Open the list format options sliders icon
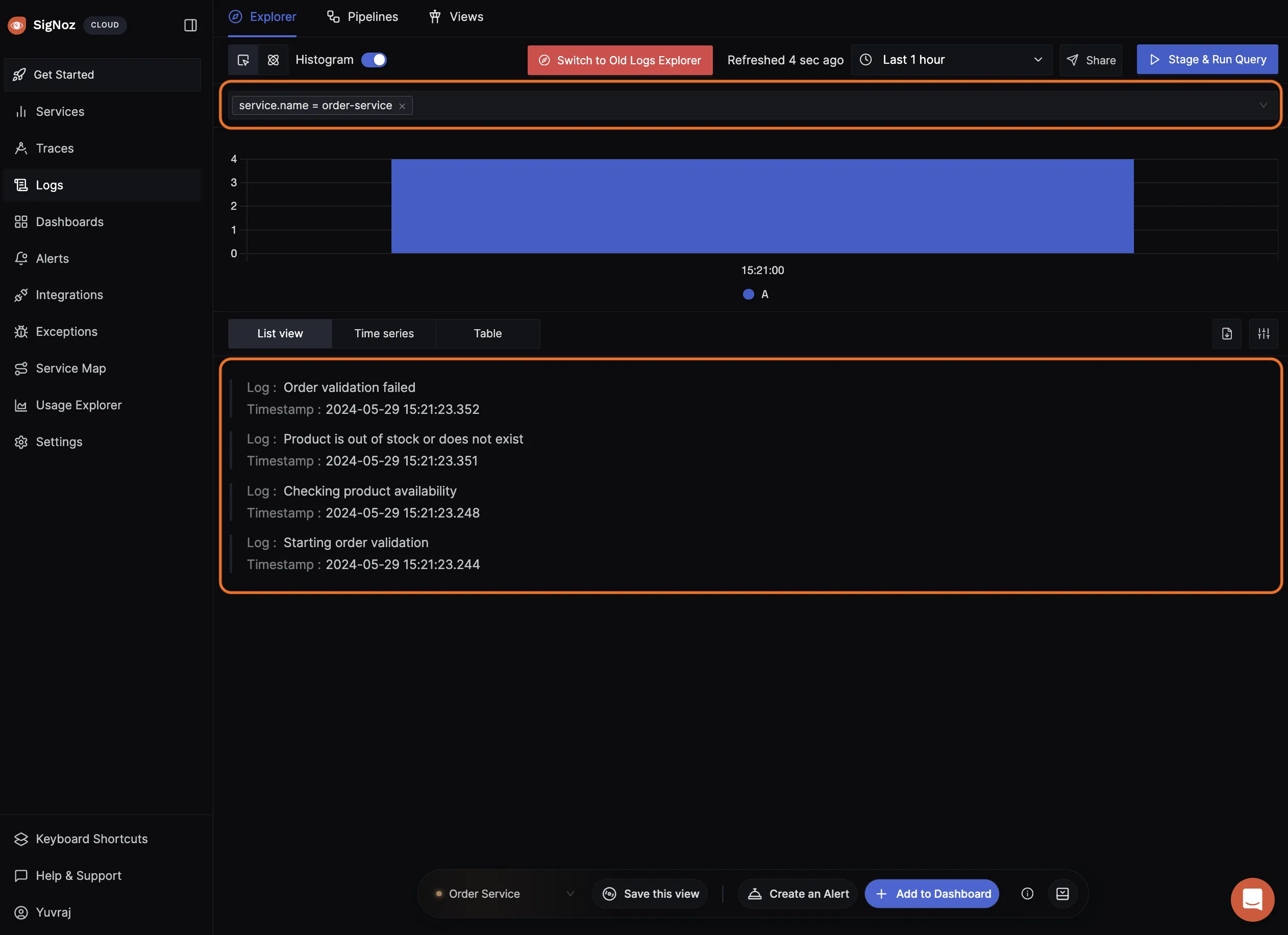1288x935 pixels. 1263,333
